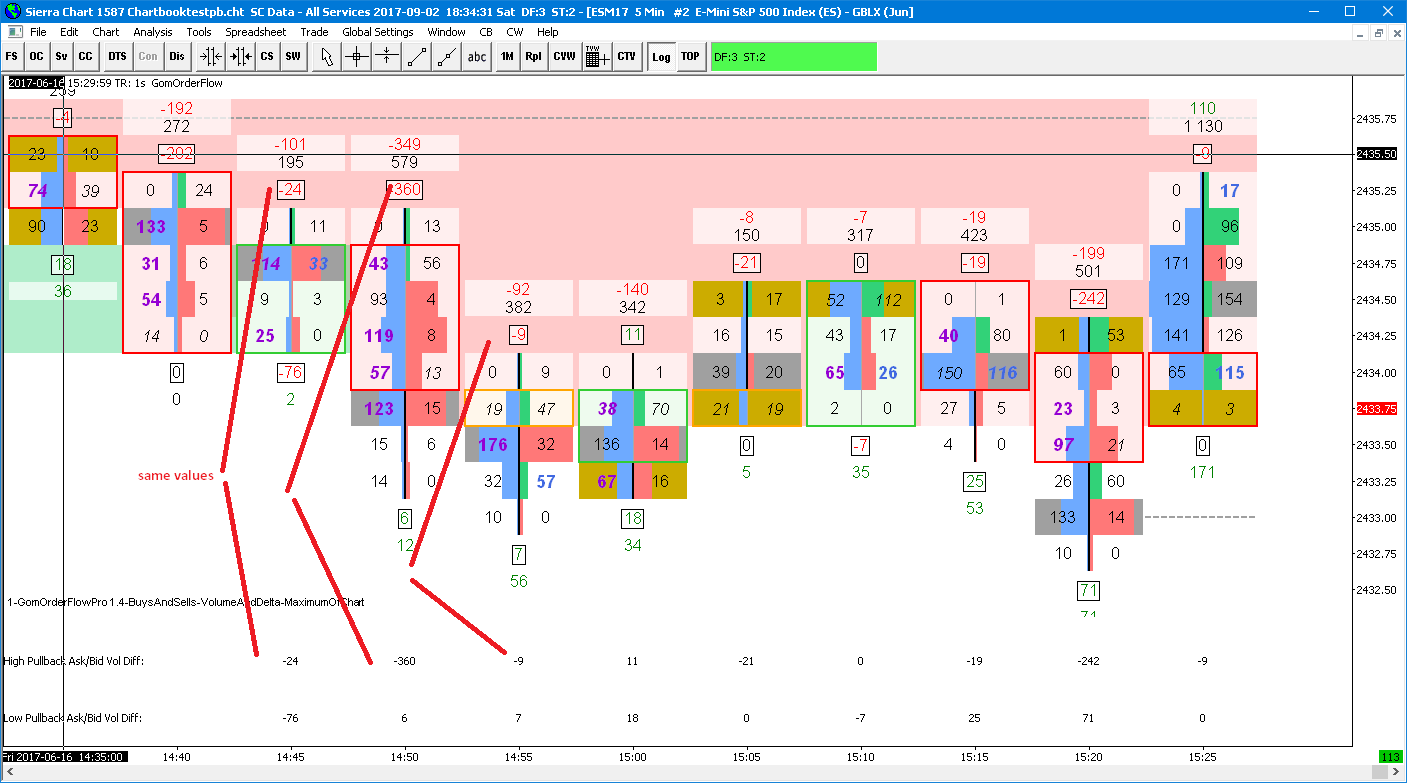Open the Spreadsheet menu
This screenshot has width=1407, height=783.
click(x=256, y=32)
